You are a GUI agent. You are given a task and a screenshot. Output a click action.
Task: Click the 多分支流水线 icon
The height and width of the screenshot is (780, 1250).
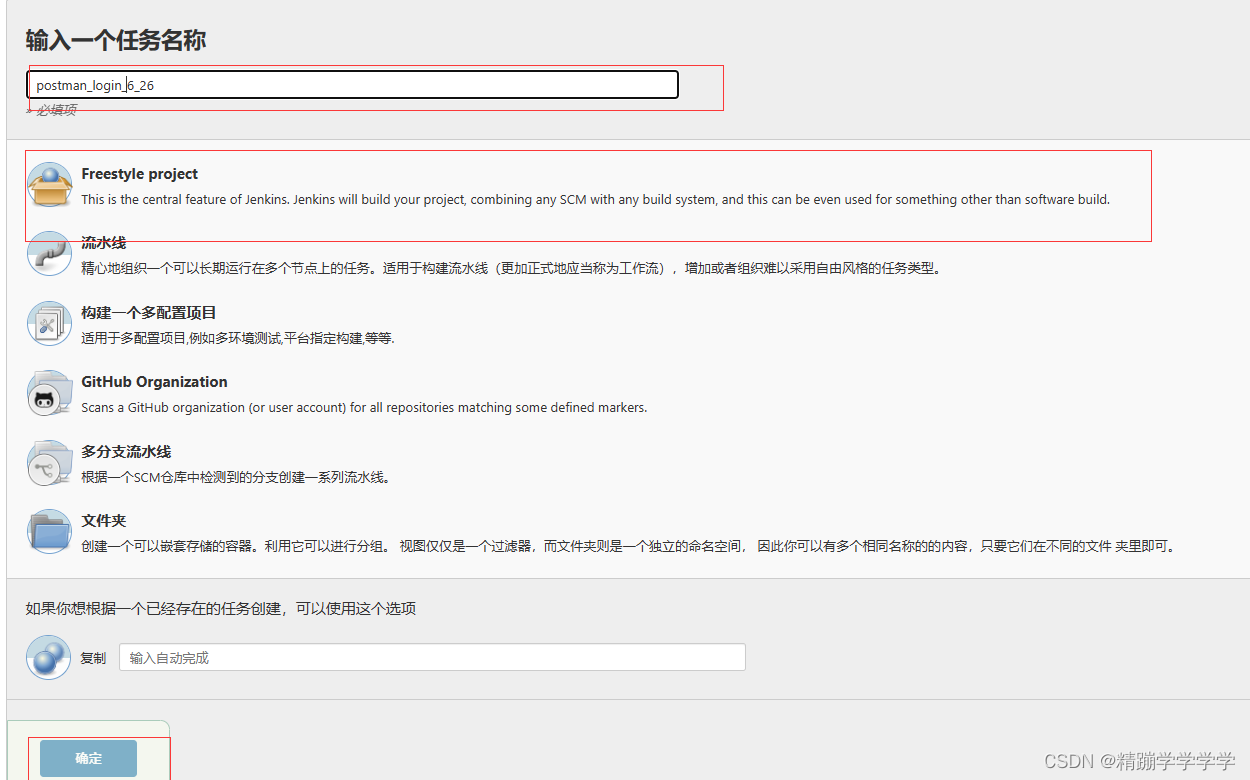(49, 462)
